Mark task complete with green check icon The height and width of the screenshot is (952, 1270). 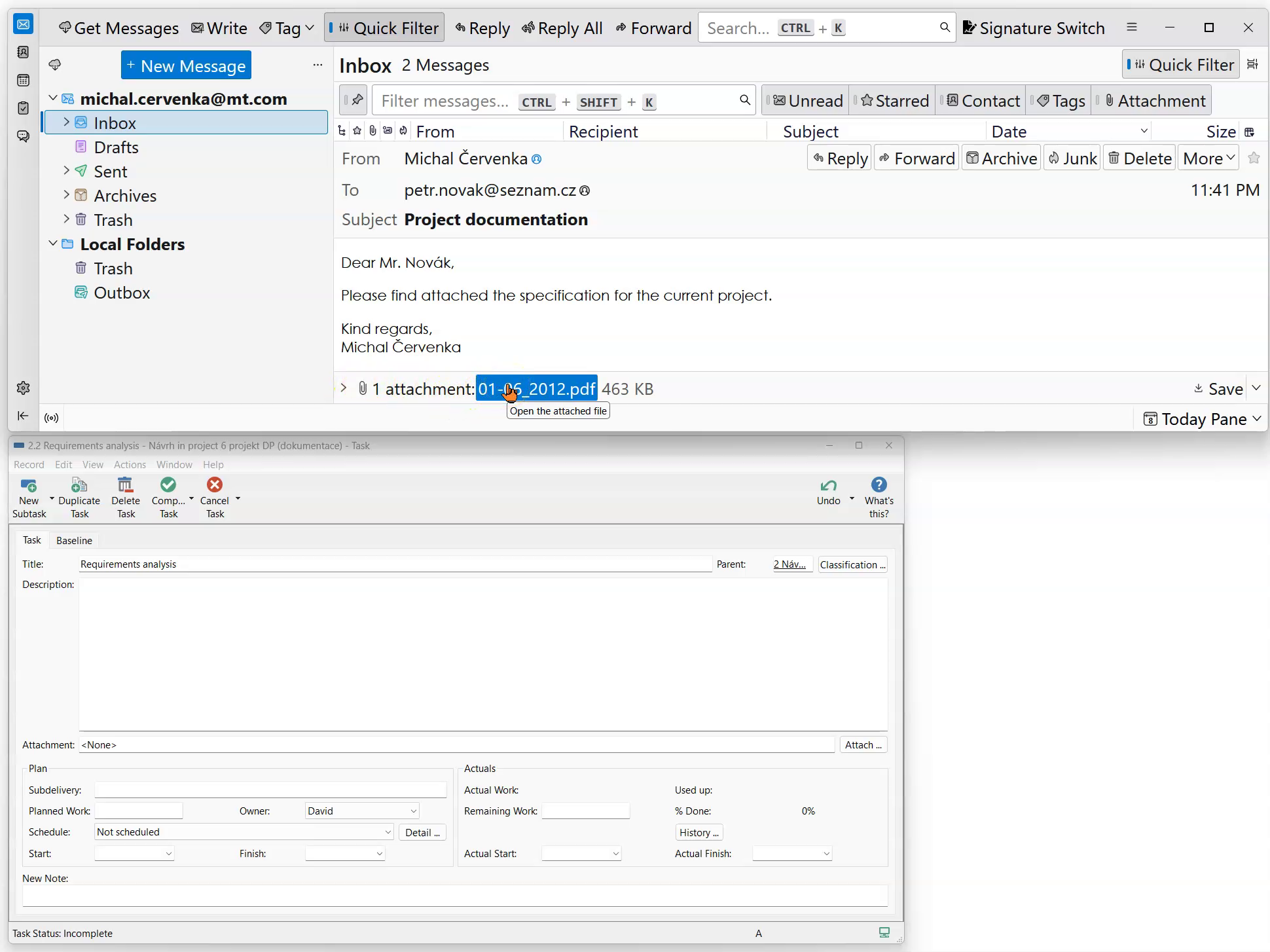point(168,485)
